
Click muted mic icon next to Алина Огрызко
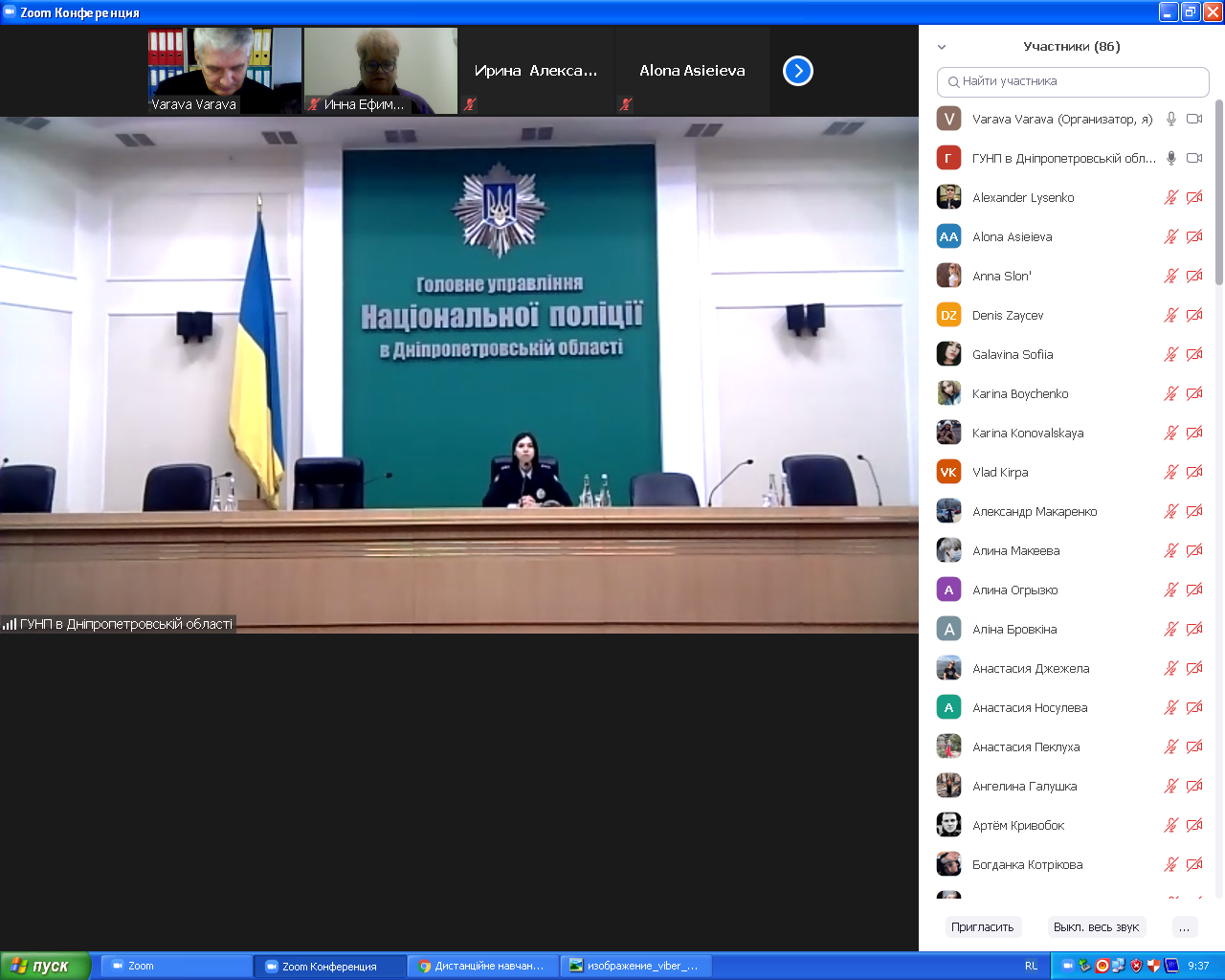point(1170,590)
